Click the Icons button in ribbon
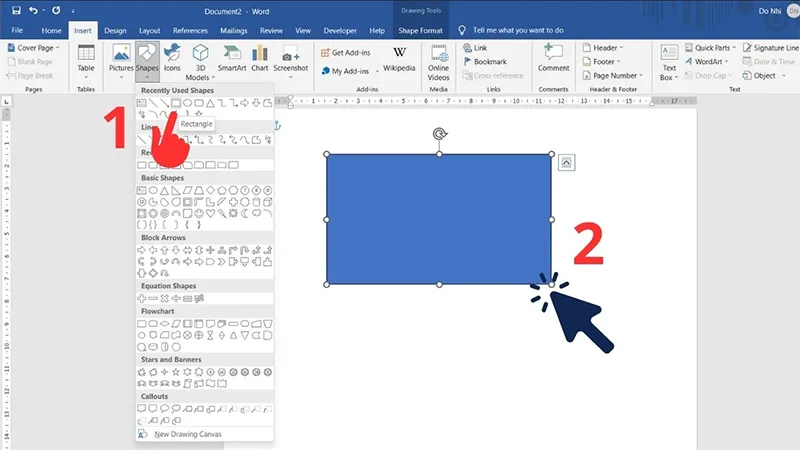This screenshot has height=450, width=800. tap(172, 59)
